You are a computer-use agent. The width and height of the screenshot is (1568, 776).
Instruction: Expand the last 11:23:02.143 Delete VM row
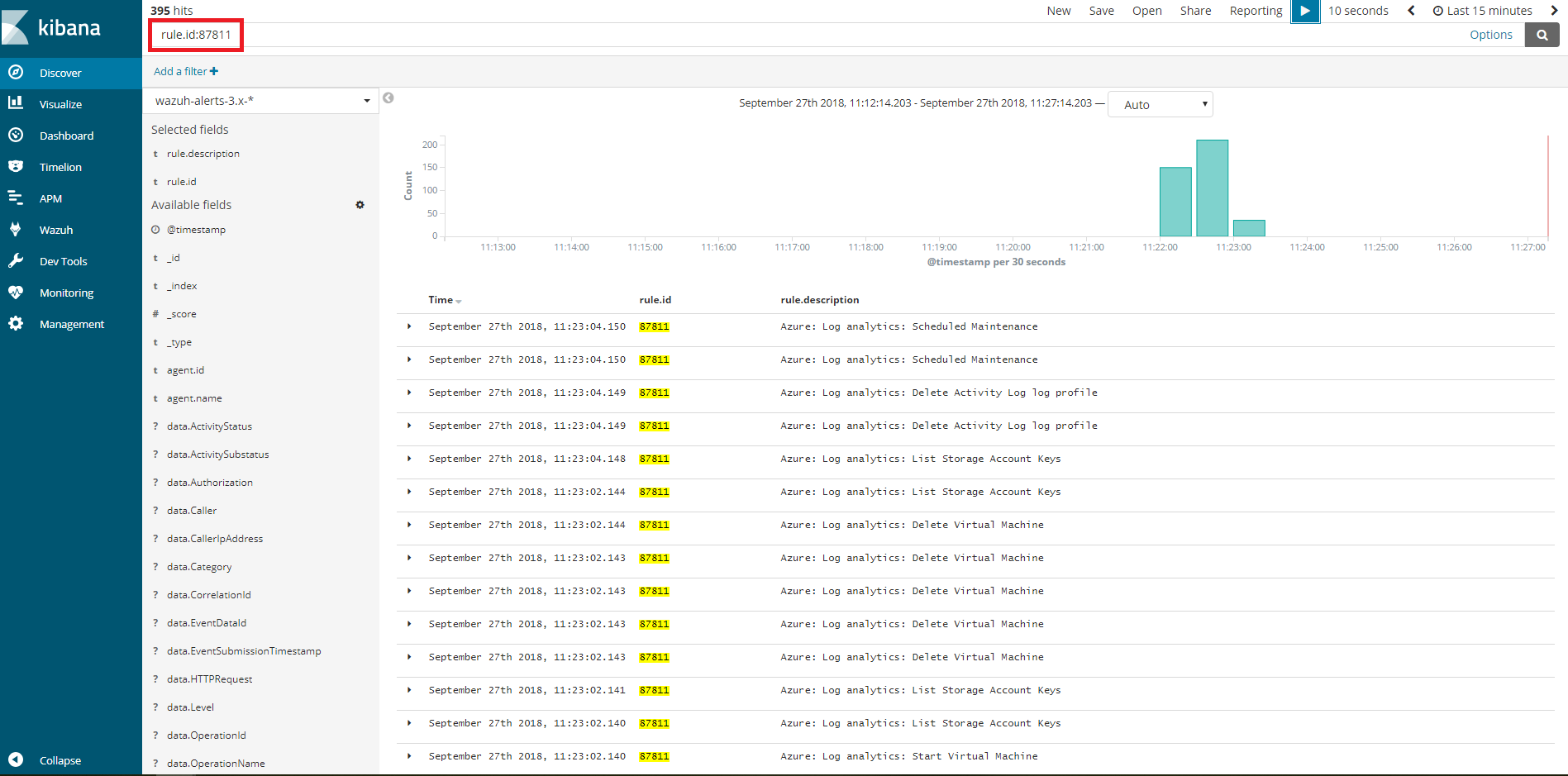tap(409, 657)
